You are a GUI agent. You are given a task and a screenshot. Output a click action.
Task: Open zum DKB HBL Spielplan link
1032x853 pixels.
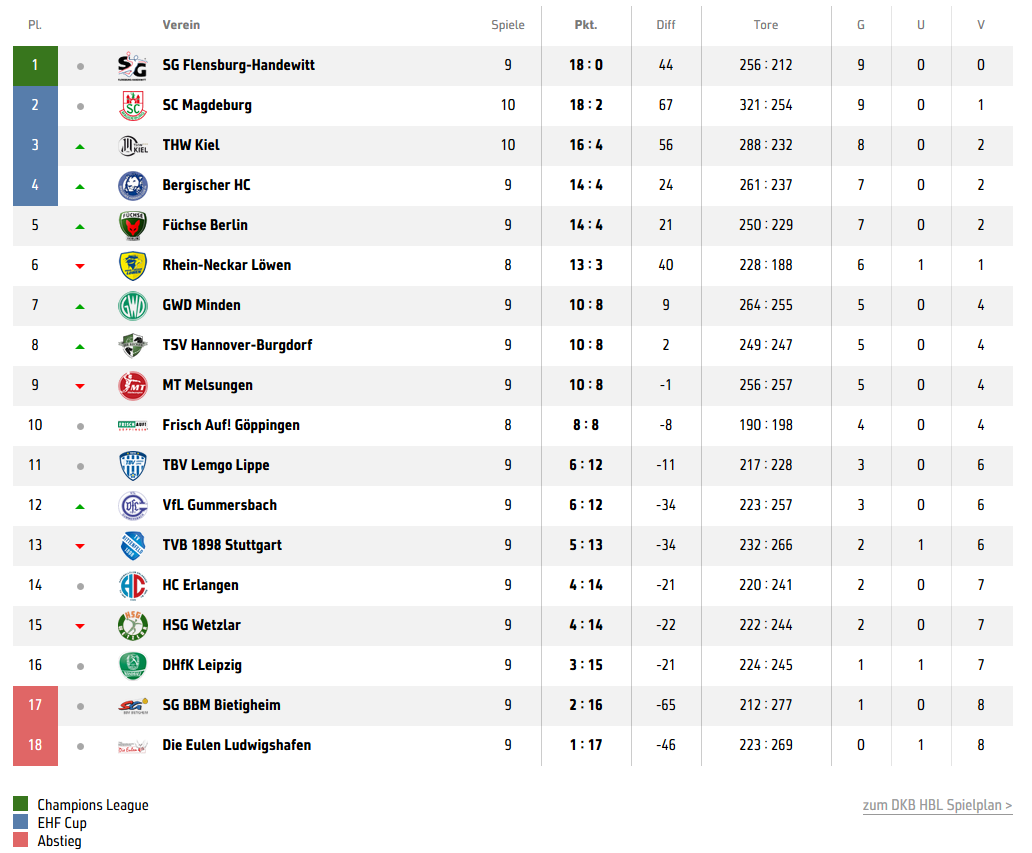(x=937, y=805)
